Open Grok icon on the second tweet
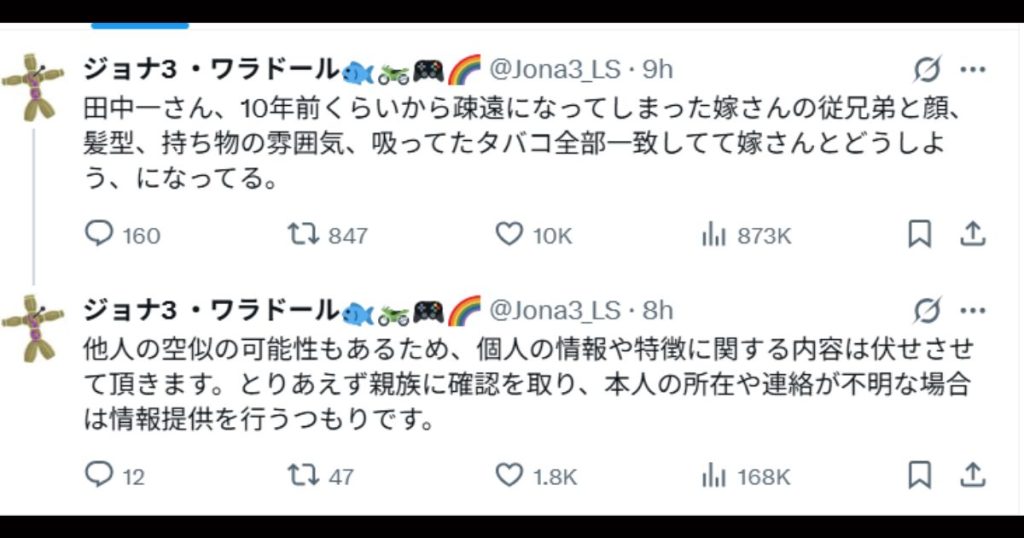 tap(927, 311)
